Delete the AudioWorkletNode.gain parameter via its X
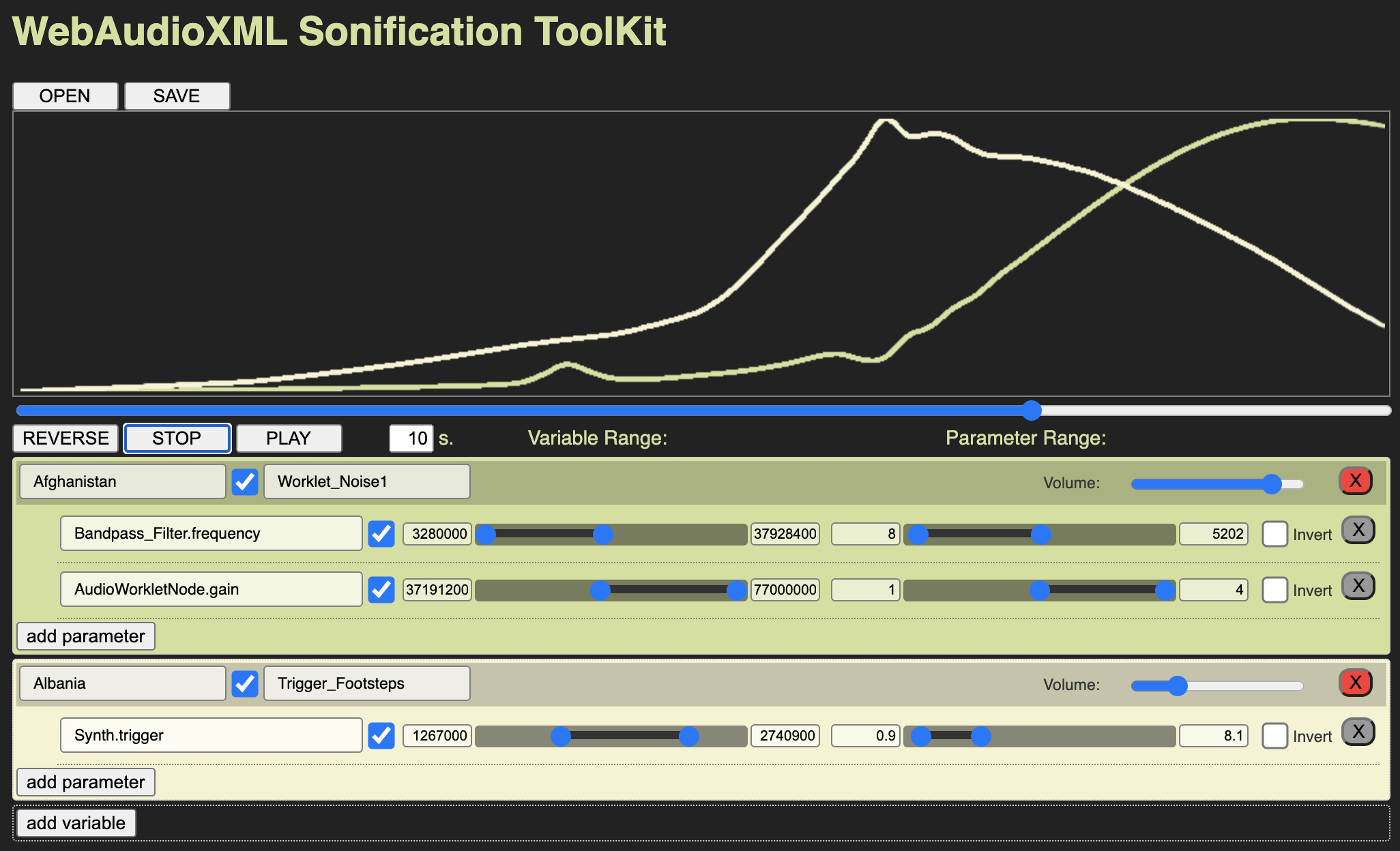The height and width of the screenshot is (851, 1400). coord(1358,586)
